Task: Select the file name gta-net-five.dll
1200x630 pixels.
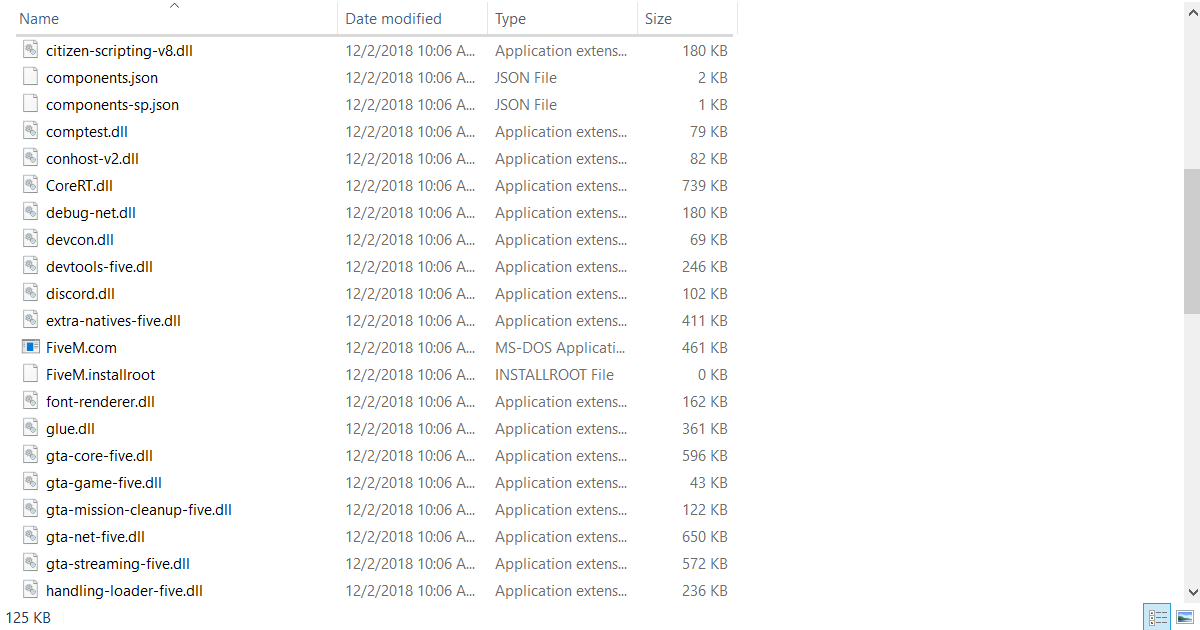Action: coord(95,537)
